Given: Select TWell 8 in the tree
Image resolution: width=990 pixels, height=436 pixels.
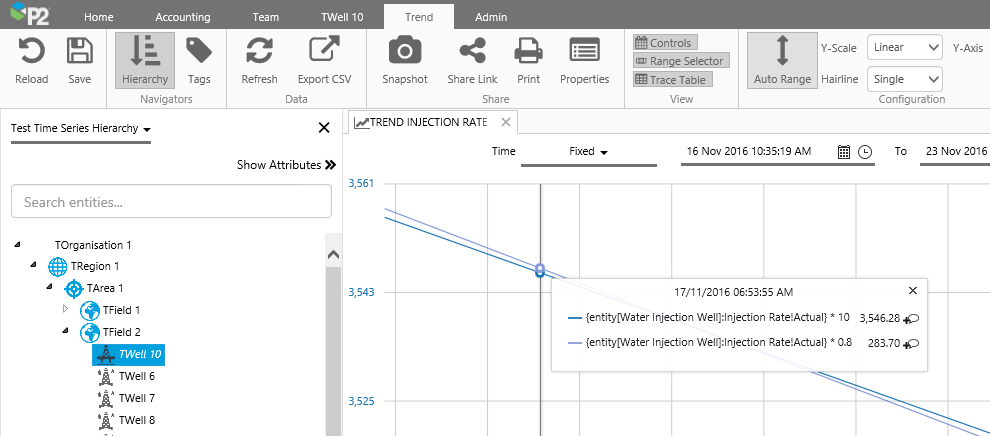Looking at the screenshot, I should pyautogui.click(x=137, y=420).
